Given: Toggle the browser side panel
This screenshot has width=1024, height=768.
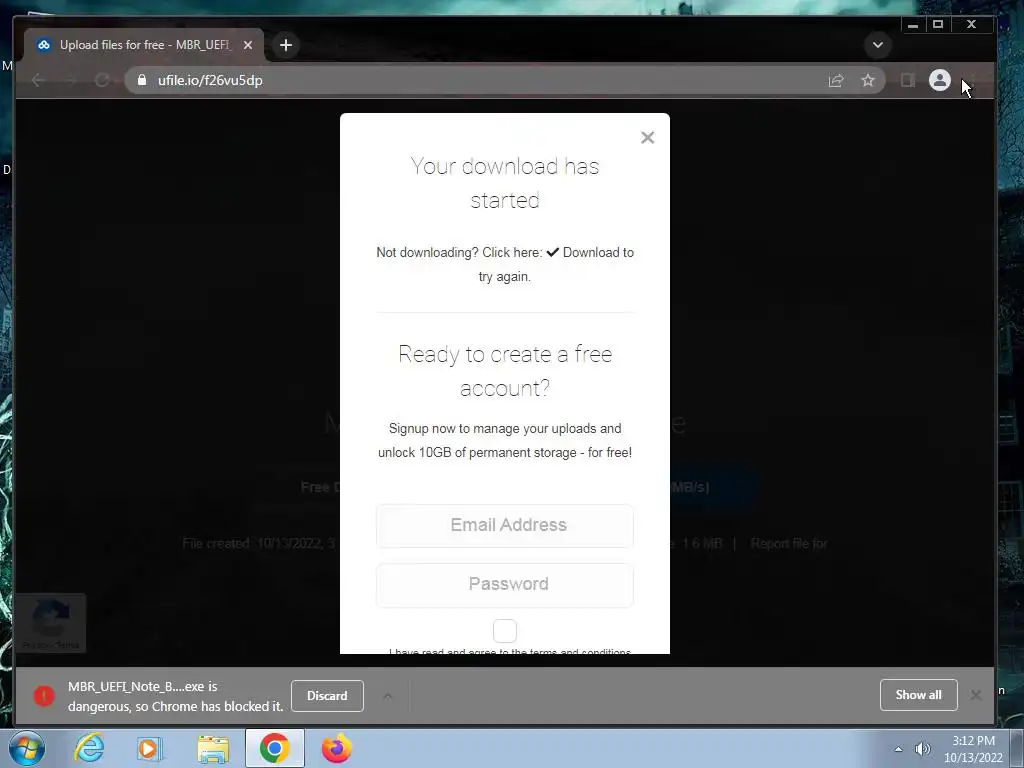Looking at the screenshot, I should tap(908, 80).
